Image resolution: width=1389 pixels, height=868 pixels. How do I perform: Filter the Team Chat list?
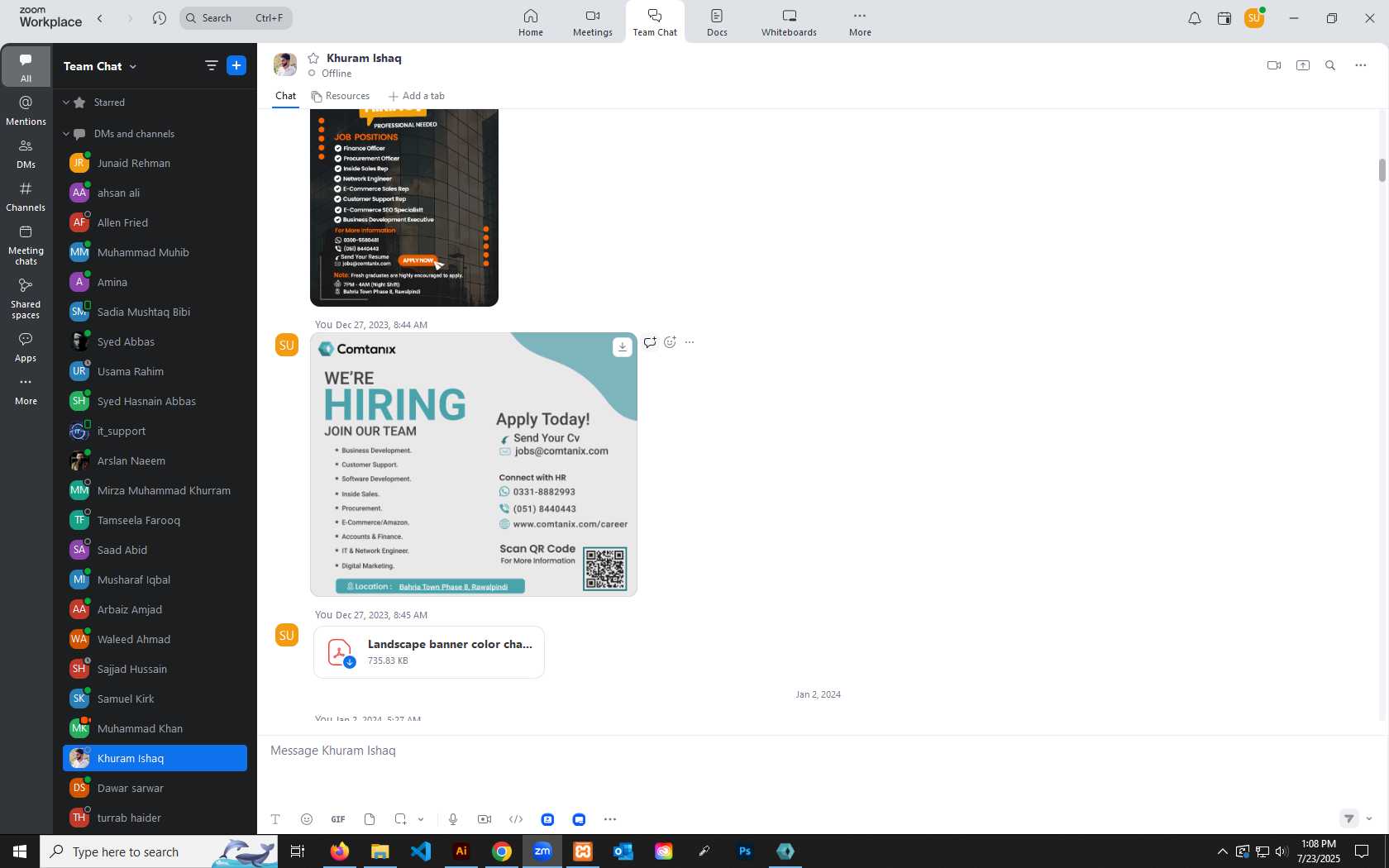(x=212, y=65)
